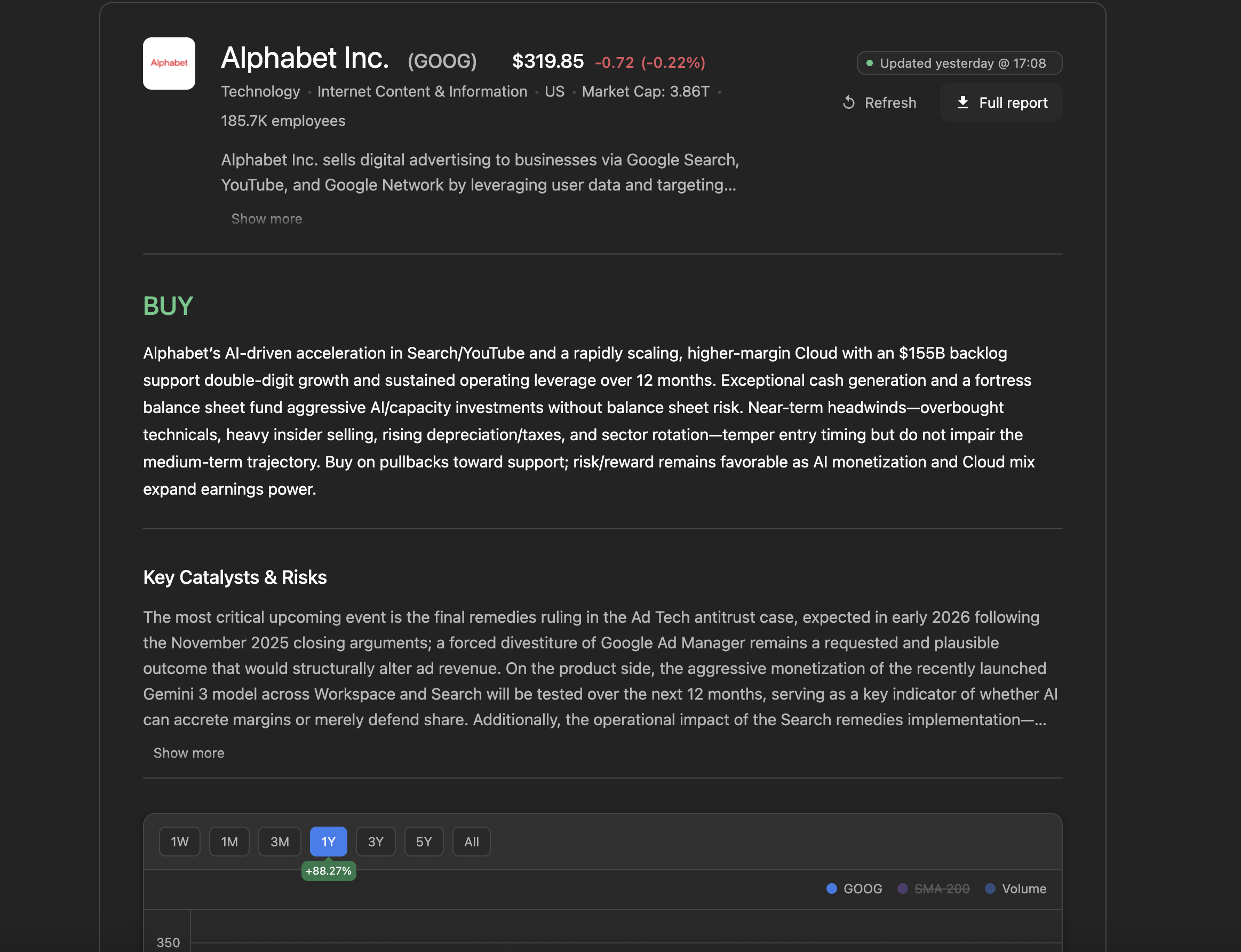
Task: Click the blue GOOG legend dot
Action: [831, 888]
